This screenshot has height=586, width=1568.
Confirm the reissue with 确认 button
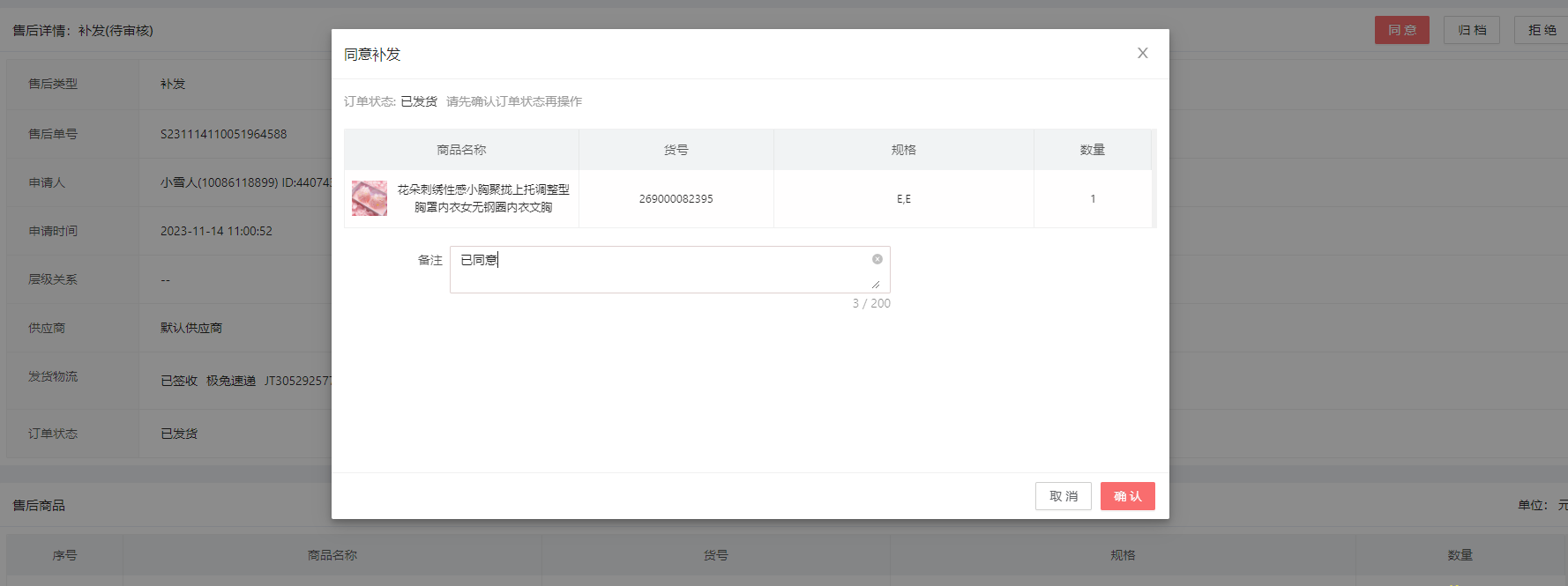click(x=1127, y=496)
